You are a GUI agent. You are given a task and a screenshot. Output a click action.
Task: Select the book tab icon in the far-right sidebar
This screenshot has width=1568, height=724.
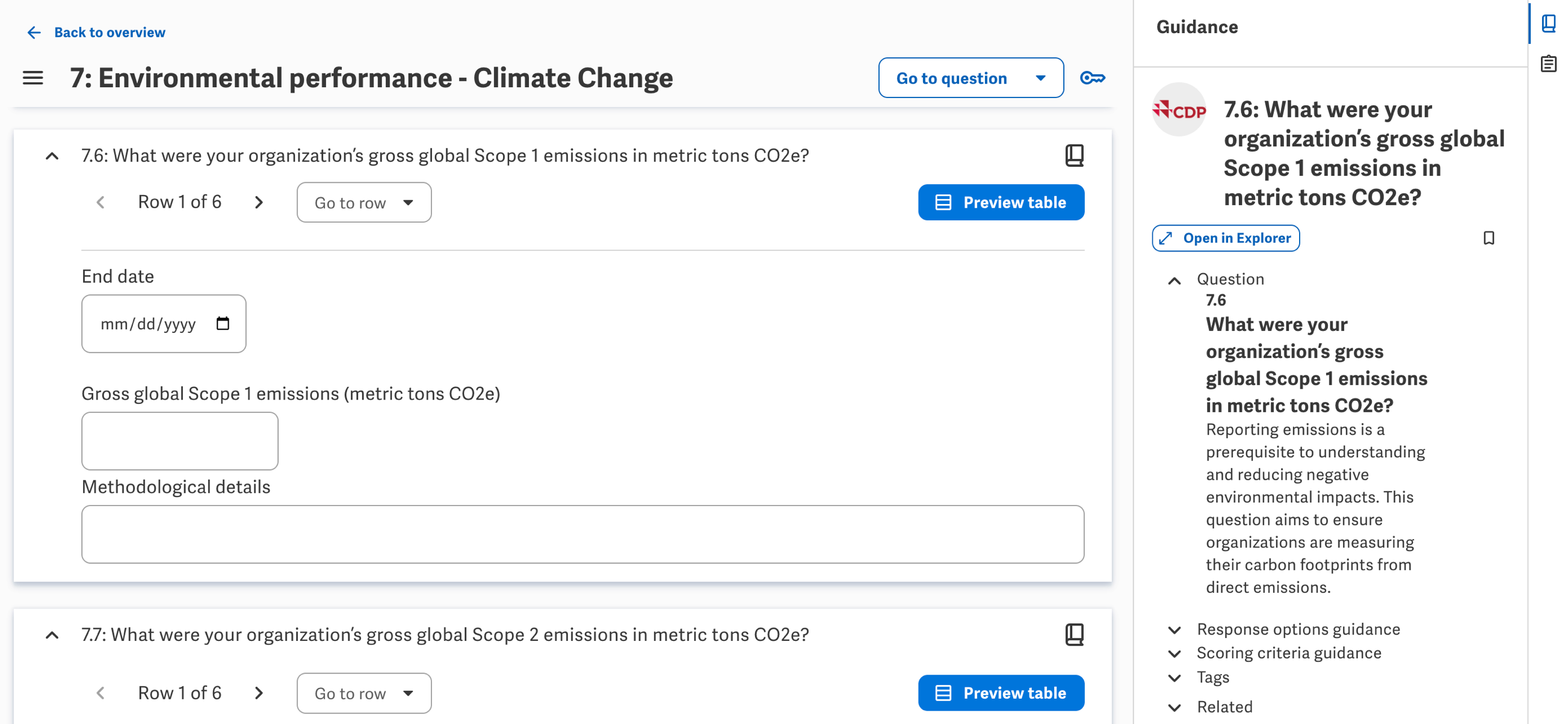pyautogui.click(x=1549, y=24)
